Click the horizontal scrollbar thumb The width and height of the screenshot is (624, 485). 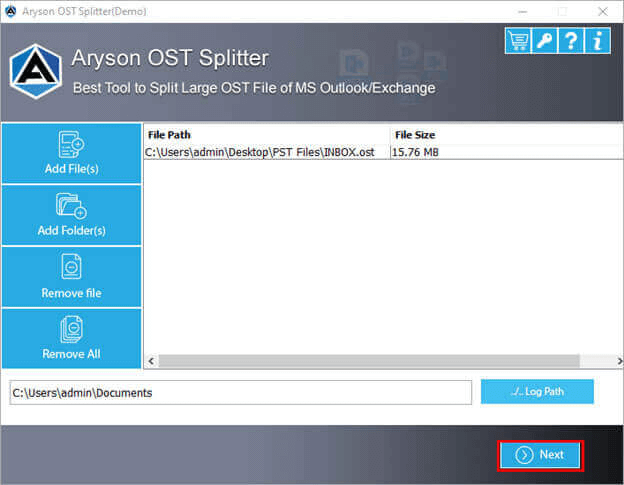(369, 361)
